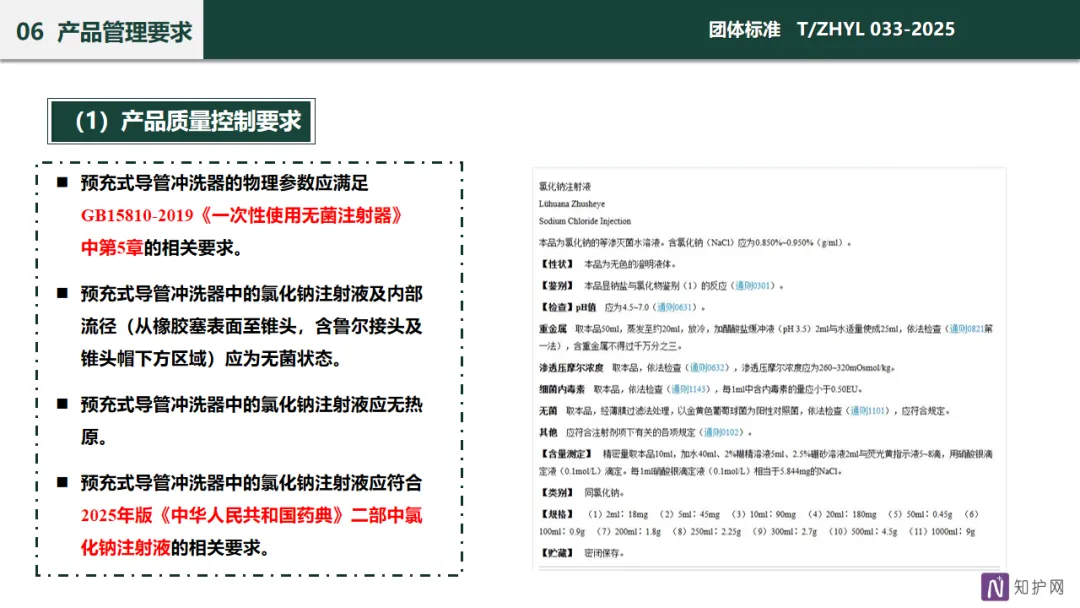Click the bold '渗透压摩尔浓度' label

coord(571,368)
